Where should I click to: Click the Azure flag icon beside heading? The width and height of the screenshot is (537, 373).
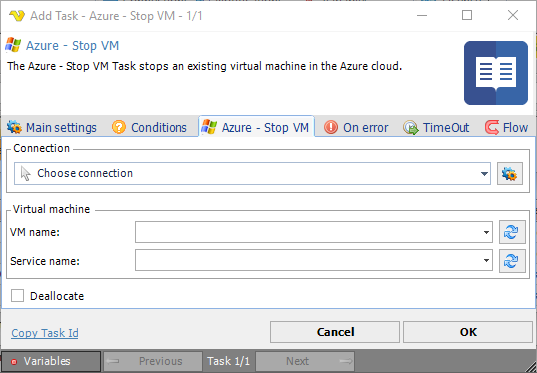pos(13,45)
